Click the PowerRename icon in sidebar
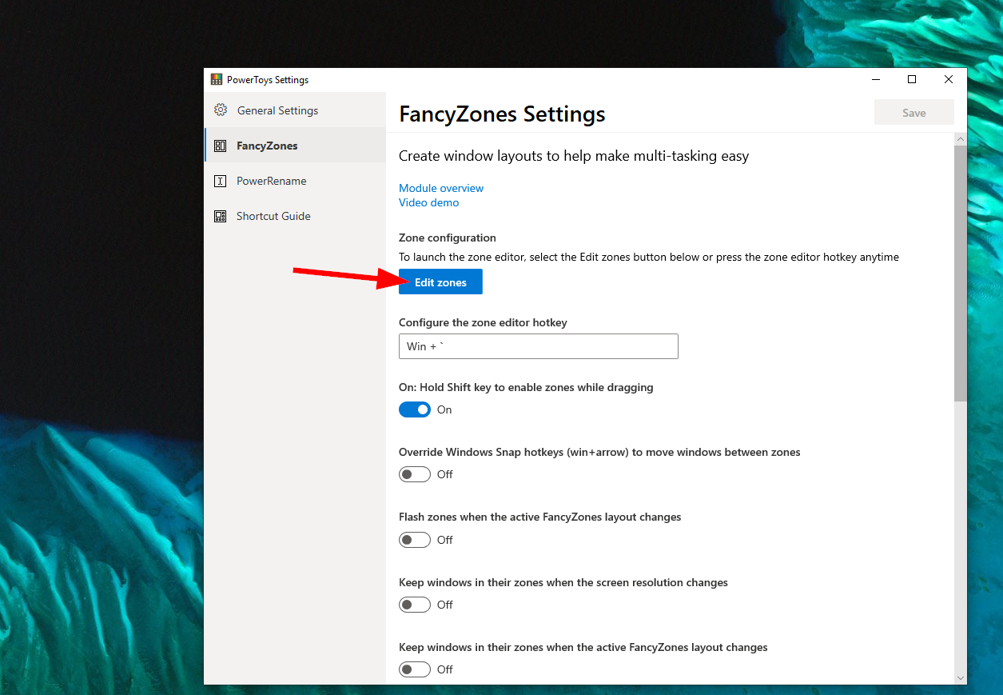The image size is (1003, 695). (x=221, y=181)
